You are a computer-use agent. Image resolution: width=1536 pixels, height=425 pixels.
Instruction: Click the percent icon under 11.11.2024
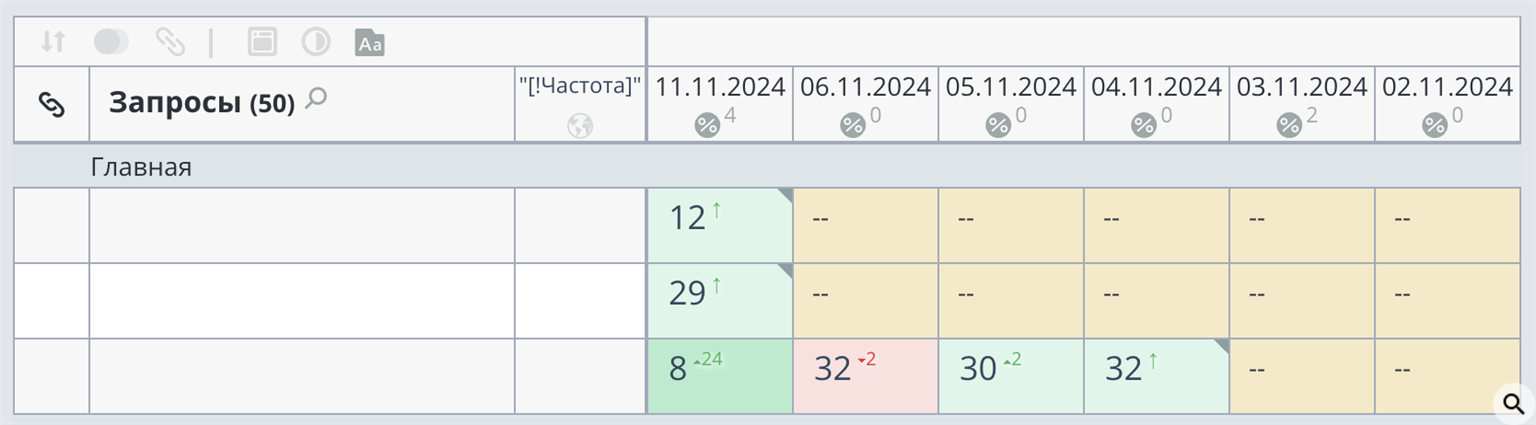click(708, 126)
